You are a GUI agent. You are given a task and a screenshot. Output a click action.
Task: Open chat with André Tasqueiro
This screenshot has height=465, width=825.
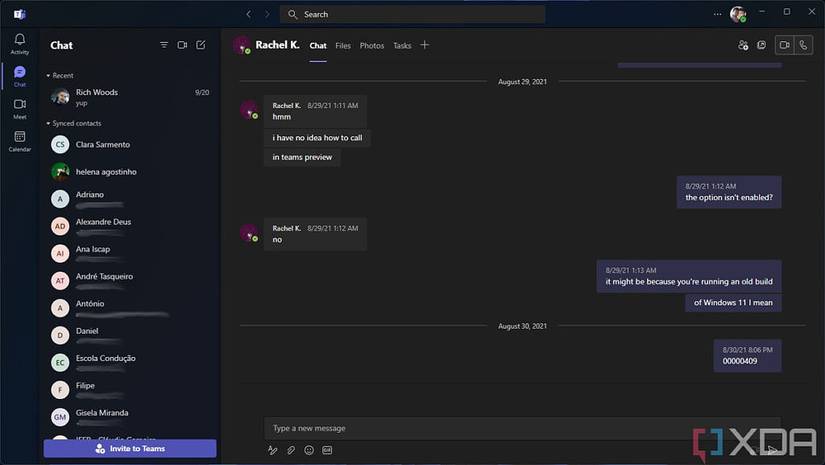click(130, 281)
